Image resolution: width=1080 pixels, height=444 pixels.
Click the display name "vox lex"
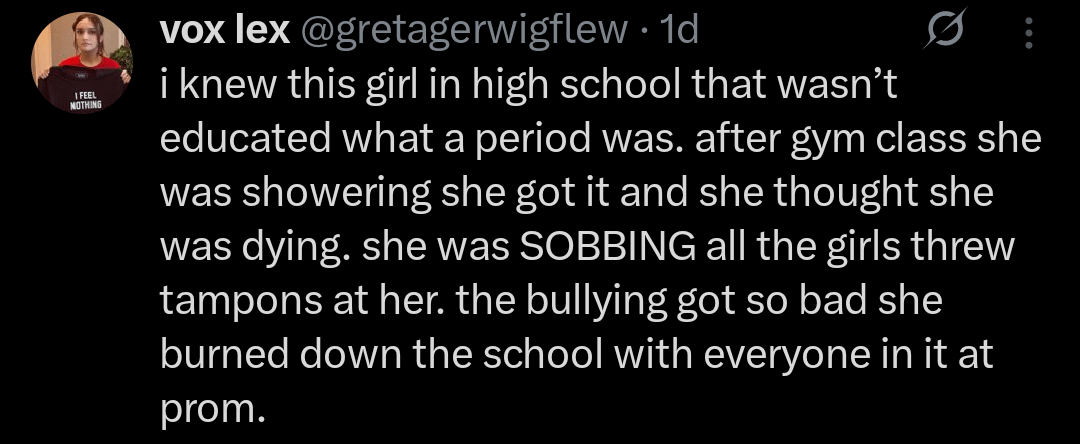224,33
